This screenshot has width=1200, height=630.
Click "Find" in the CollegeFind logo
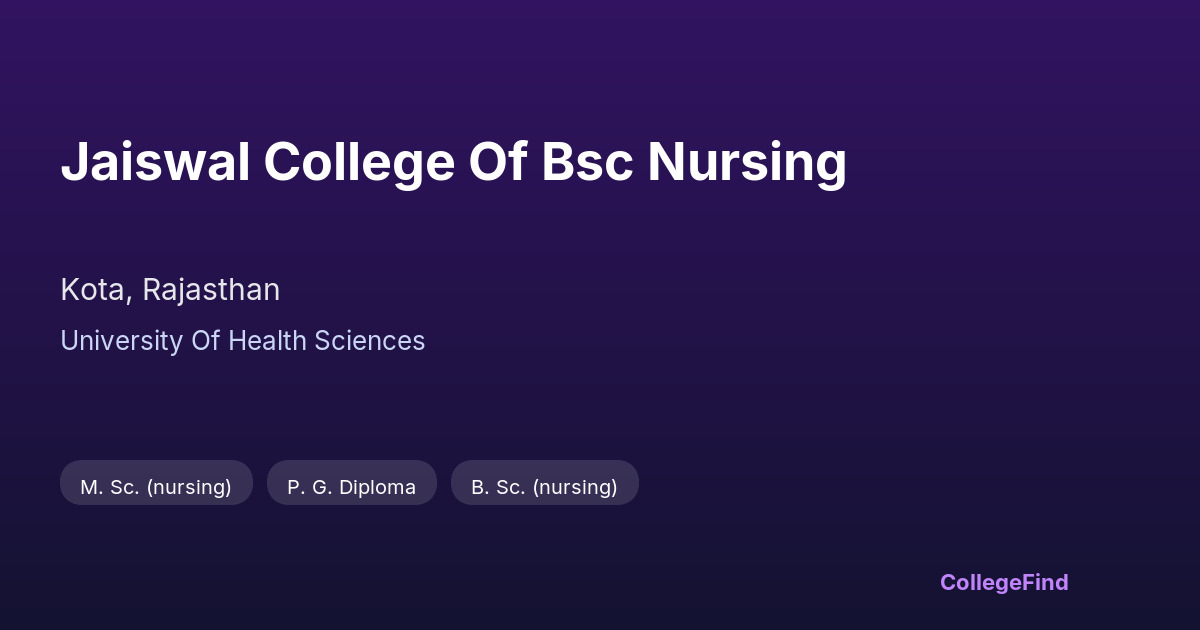point(1045,582)
